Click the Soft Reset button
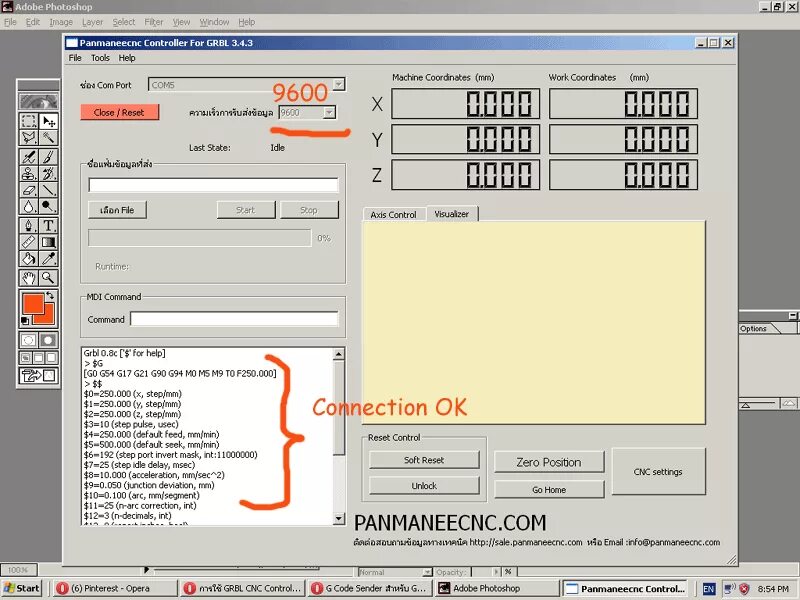This screenshot has height=600, width=800. pyautogui.click(x=424, y=460)
